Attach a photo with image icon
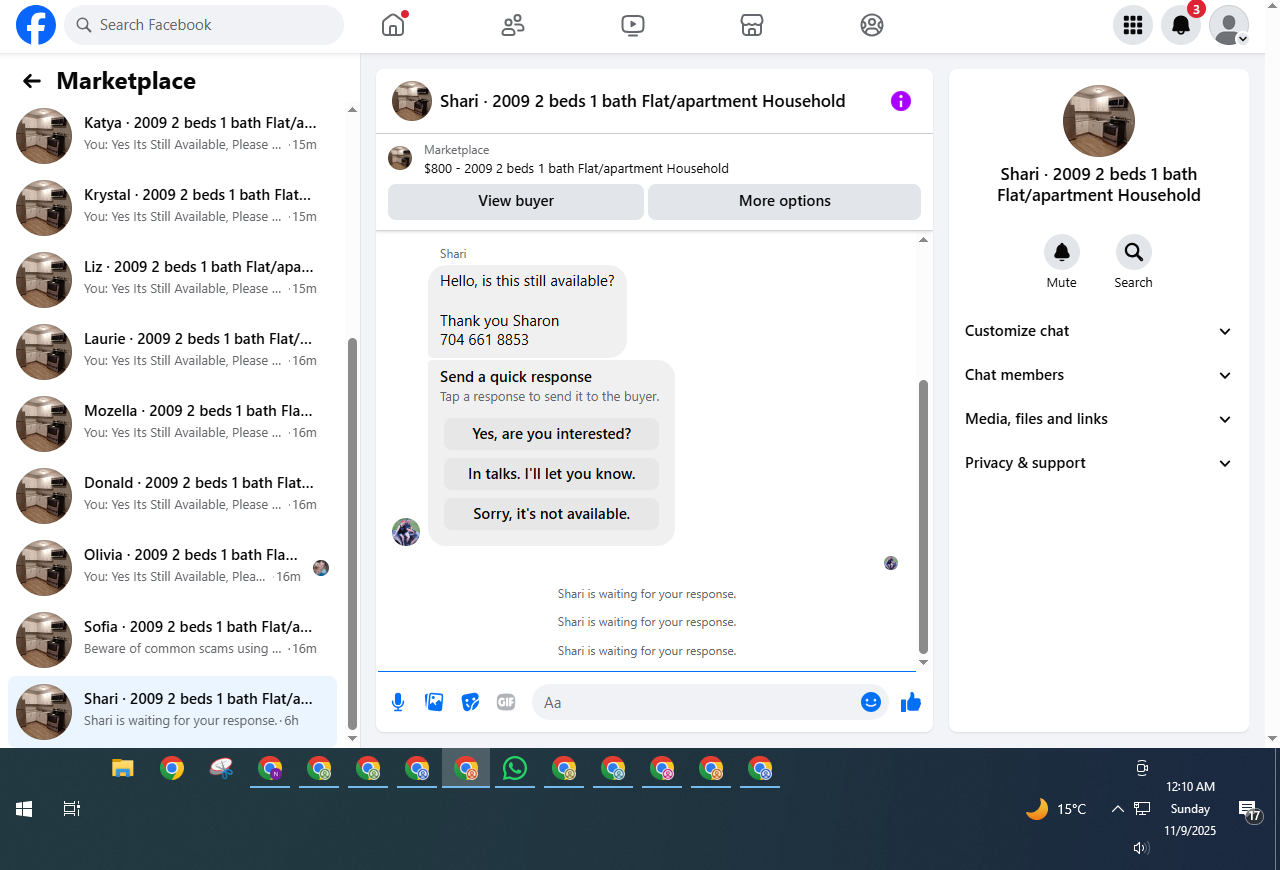This screenshot has height=870, width=1280. coord(434,702)
